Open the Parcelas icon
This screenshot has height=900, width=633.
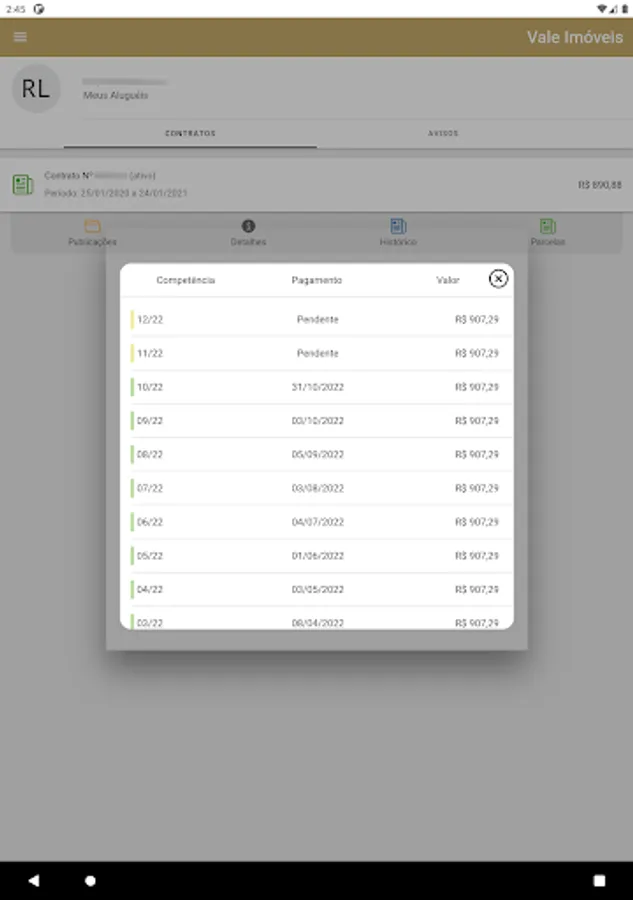coord(547,226)
